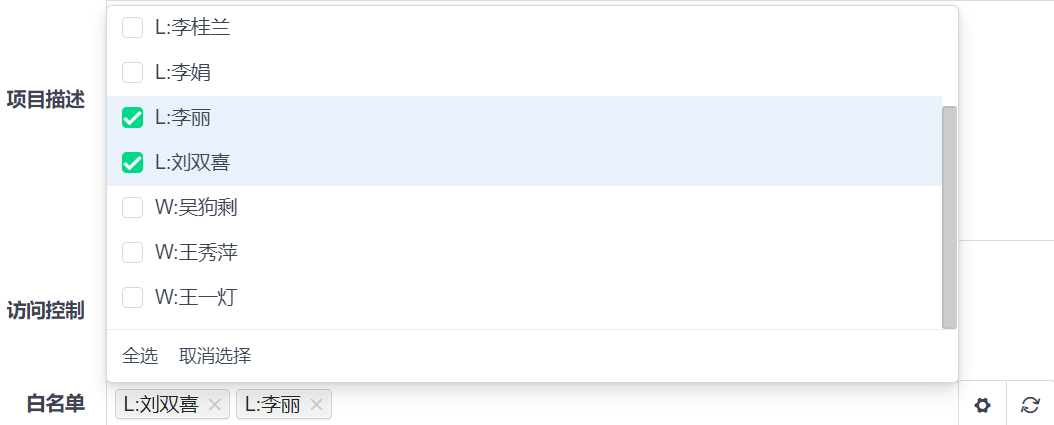Click the dropdown list vertical scrollbar thumb
1054x425 pixels.
coord(949,217)
